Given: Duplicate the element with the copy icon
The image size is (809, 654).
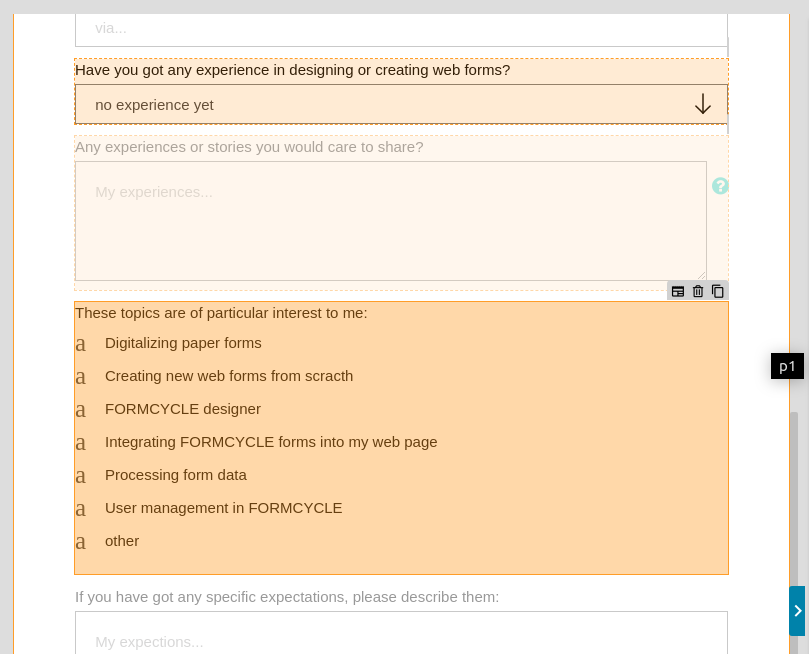Looking at the screenshot, I should click(x=717, y=291).
